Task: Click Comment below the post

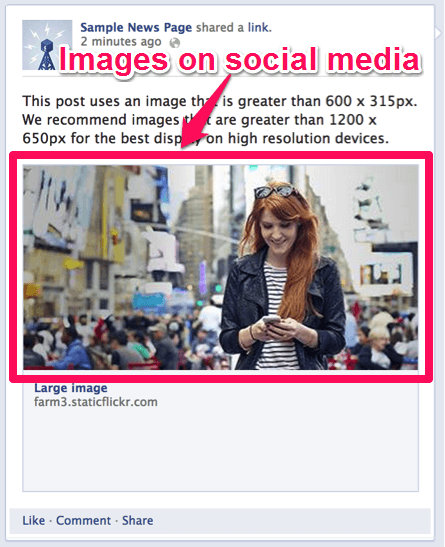Action: [x=83, y=520]
